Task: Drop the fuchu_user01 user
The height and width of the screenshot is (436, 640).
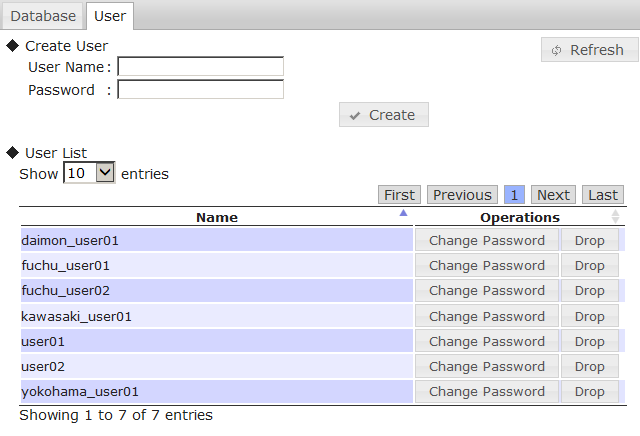Action: tap(590, 265)
